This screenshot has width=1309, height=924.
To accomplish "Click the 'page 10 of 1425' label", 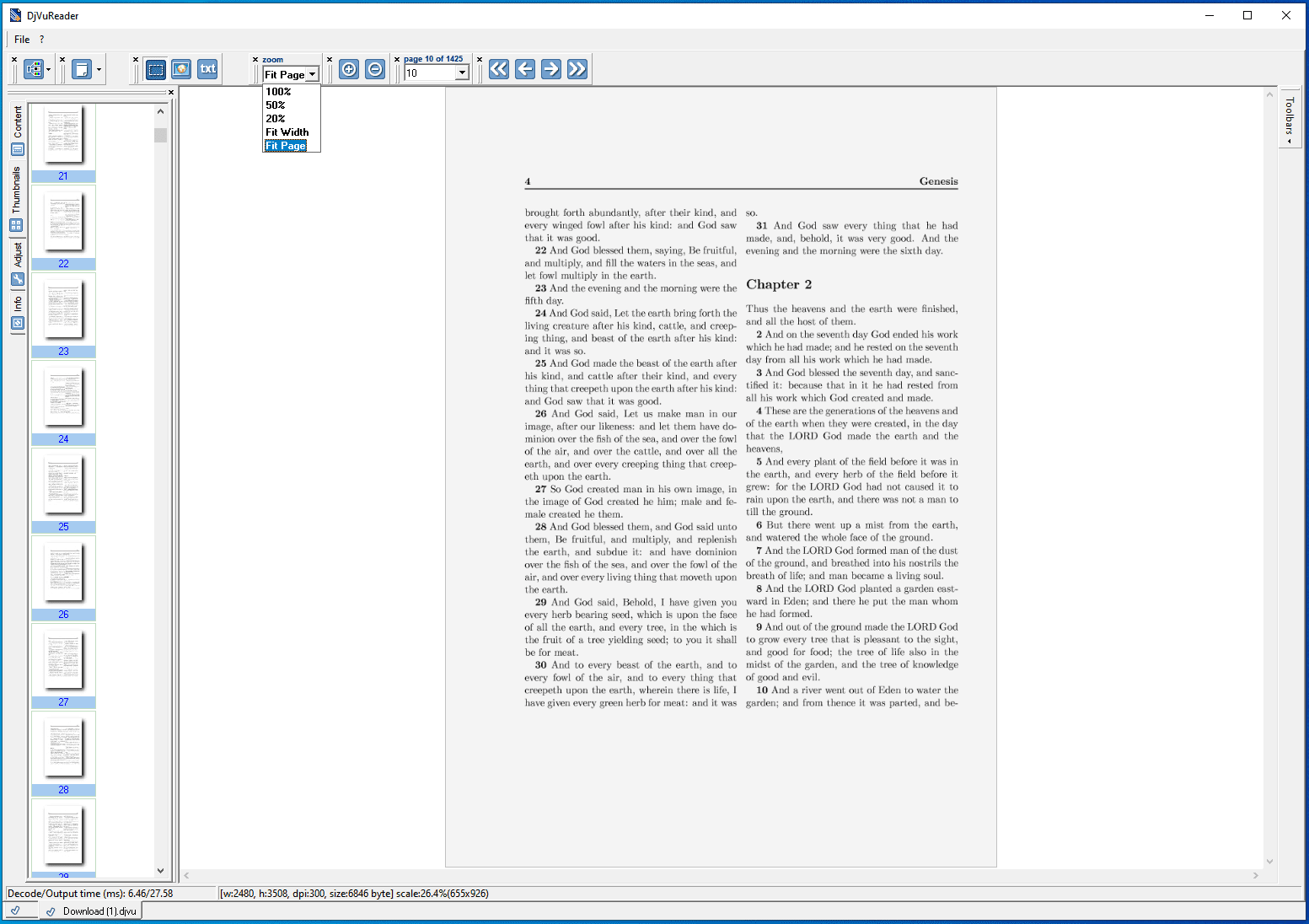I will tap(433, 59).
